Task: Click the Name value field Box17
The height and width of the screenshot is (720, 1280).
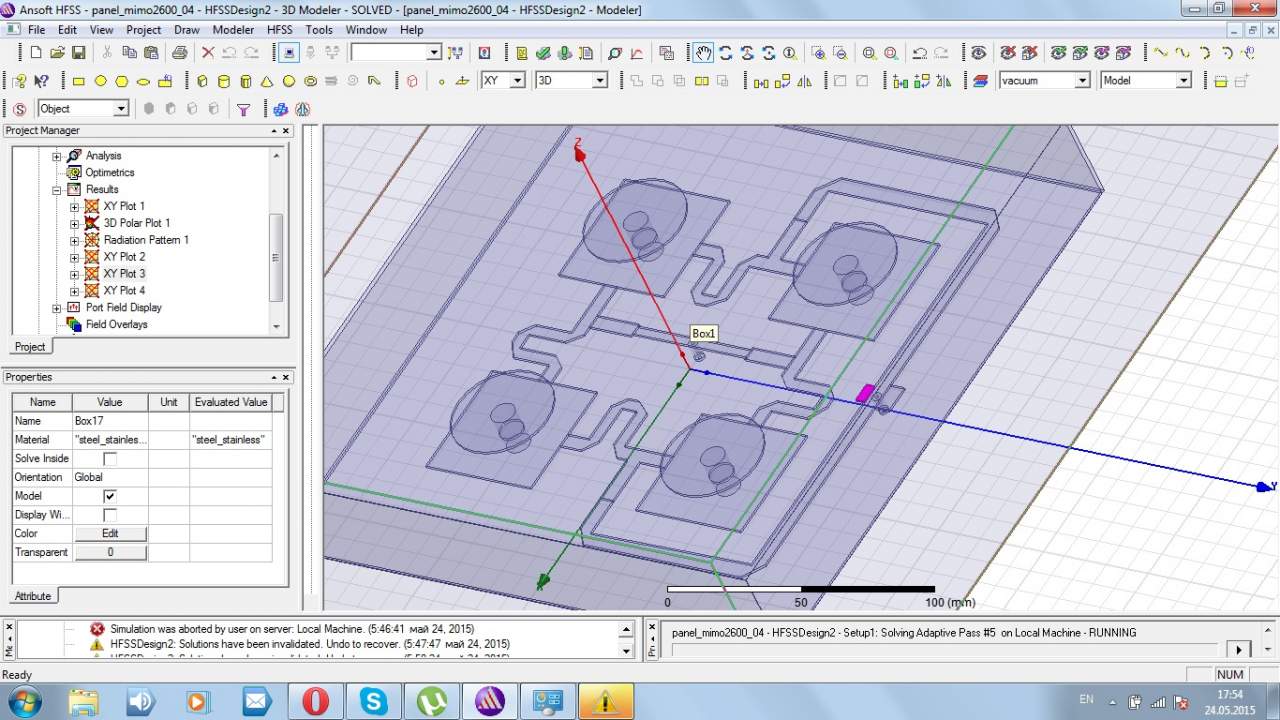Action: coord(110,421)
